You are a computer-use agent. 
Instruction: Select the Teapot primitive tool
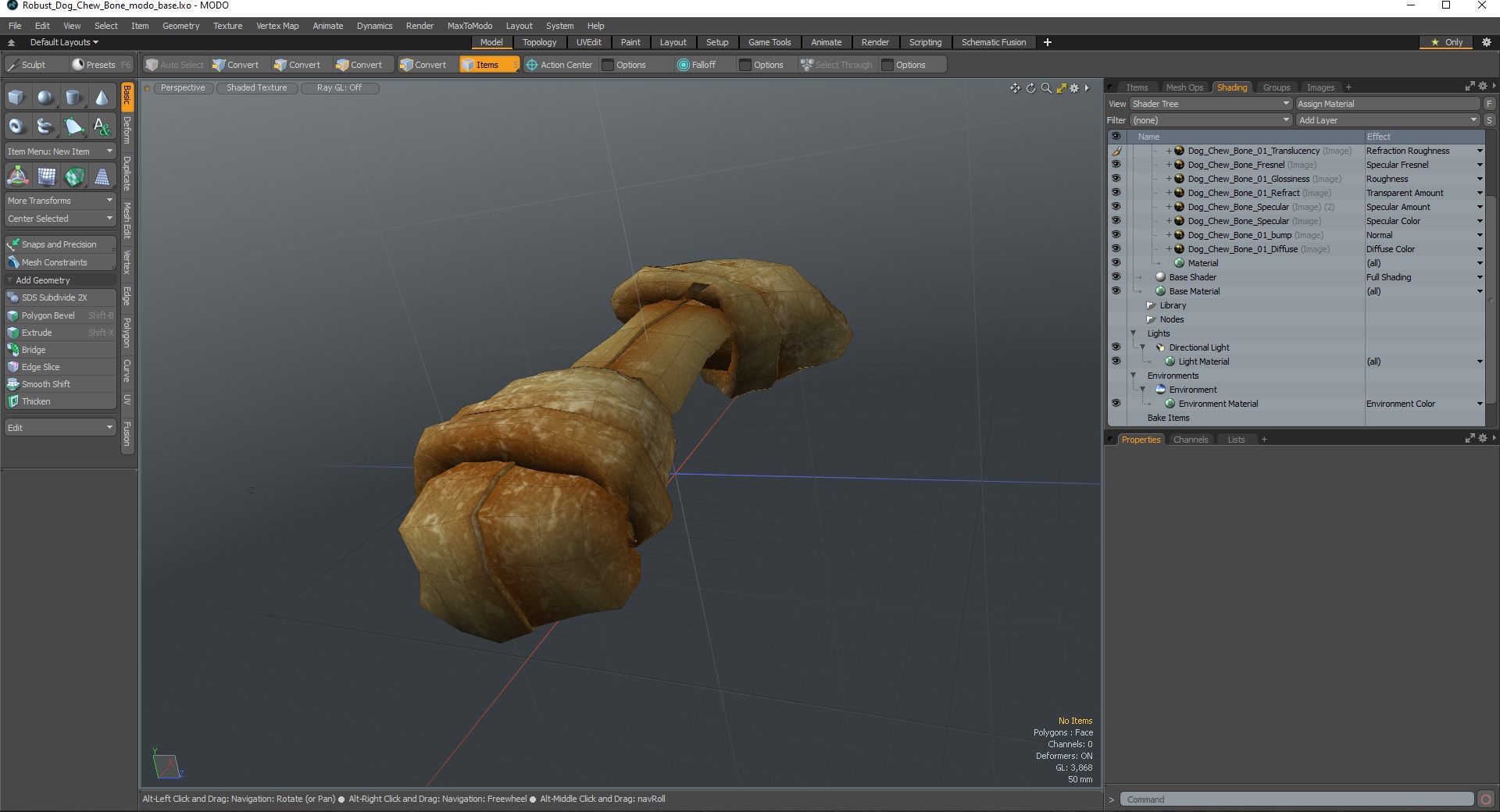(45, 126)
